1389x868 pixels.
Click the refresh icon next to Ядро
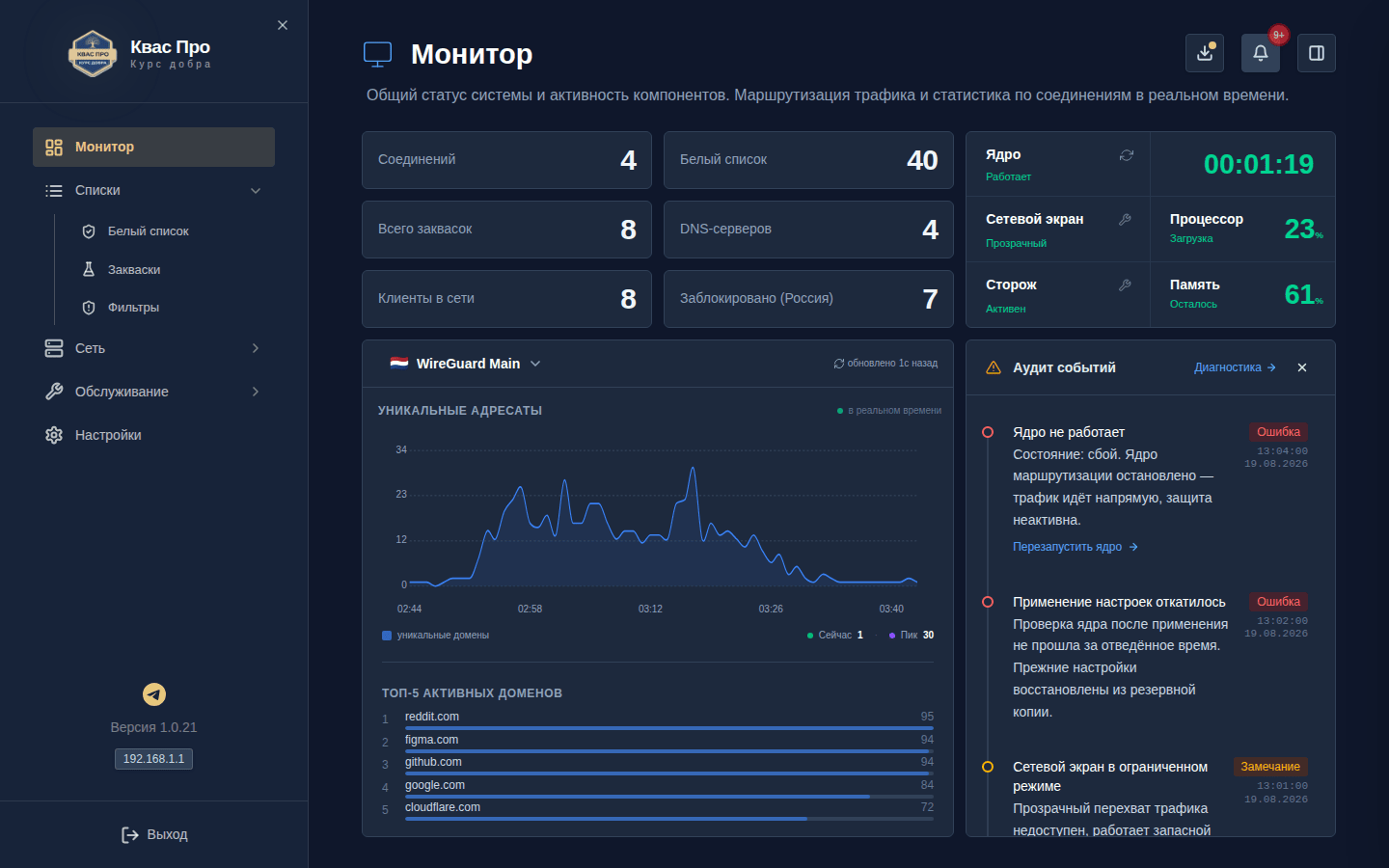1126,155
